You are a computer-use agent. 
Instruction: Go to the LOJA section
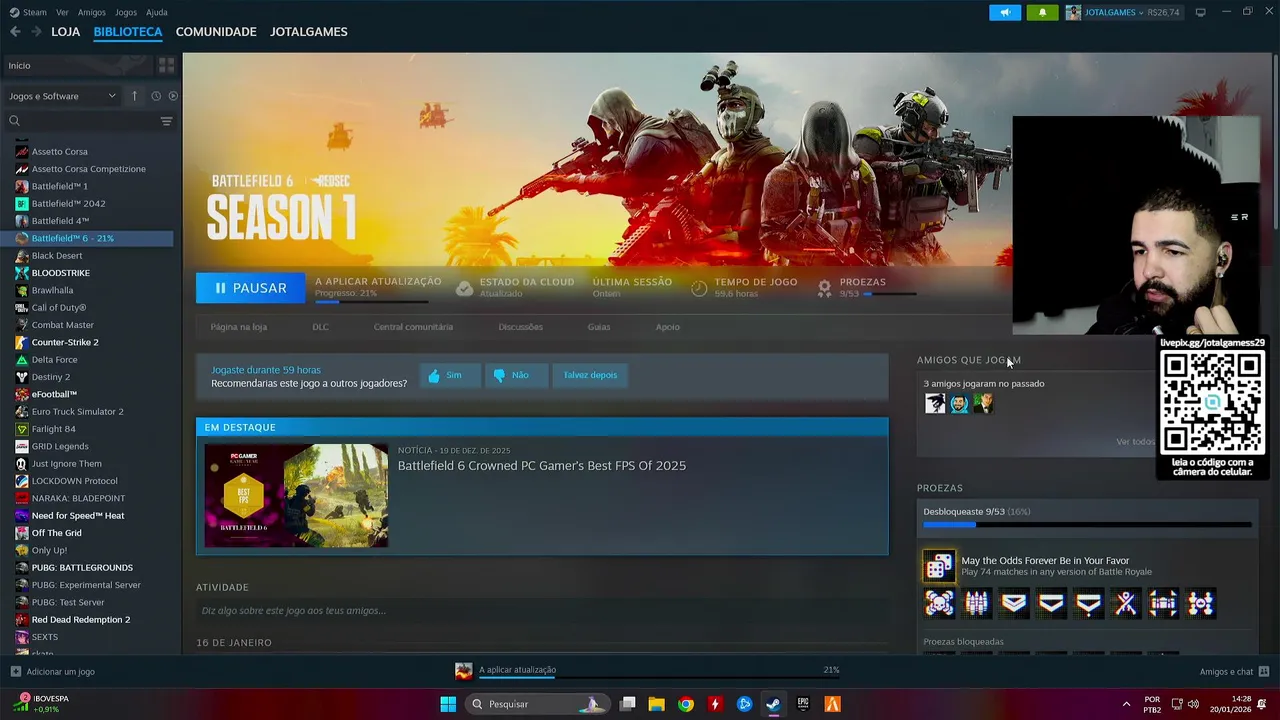[x=65, y=32]
